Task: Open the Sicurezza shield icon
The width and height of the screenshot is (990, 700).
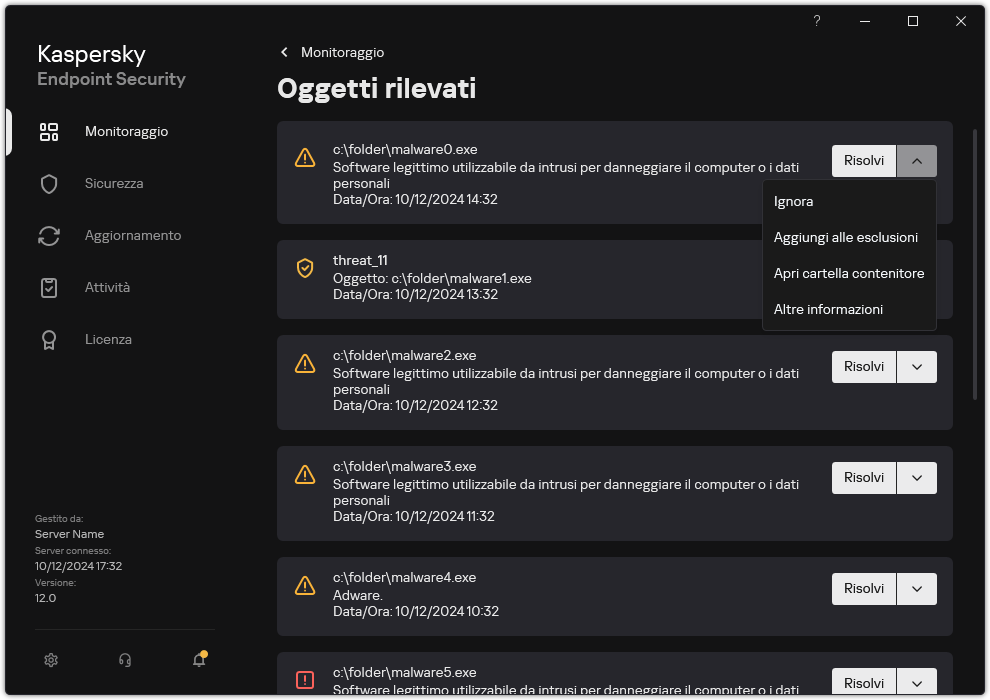Action: click(49, 183)
